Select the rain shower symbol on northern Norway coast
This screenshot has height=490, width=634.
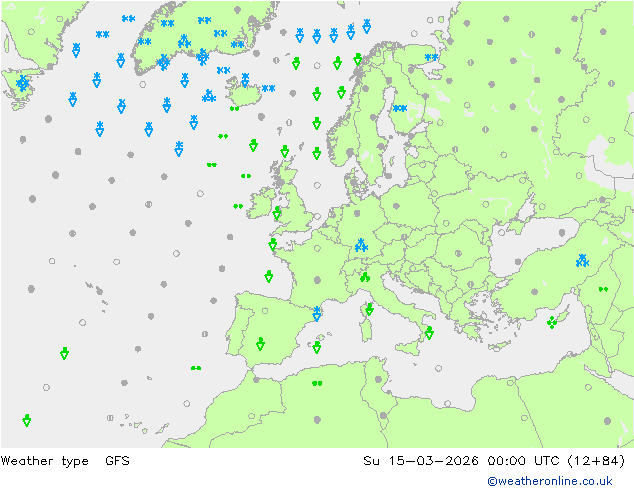click(357, 59)
